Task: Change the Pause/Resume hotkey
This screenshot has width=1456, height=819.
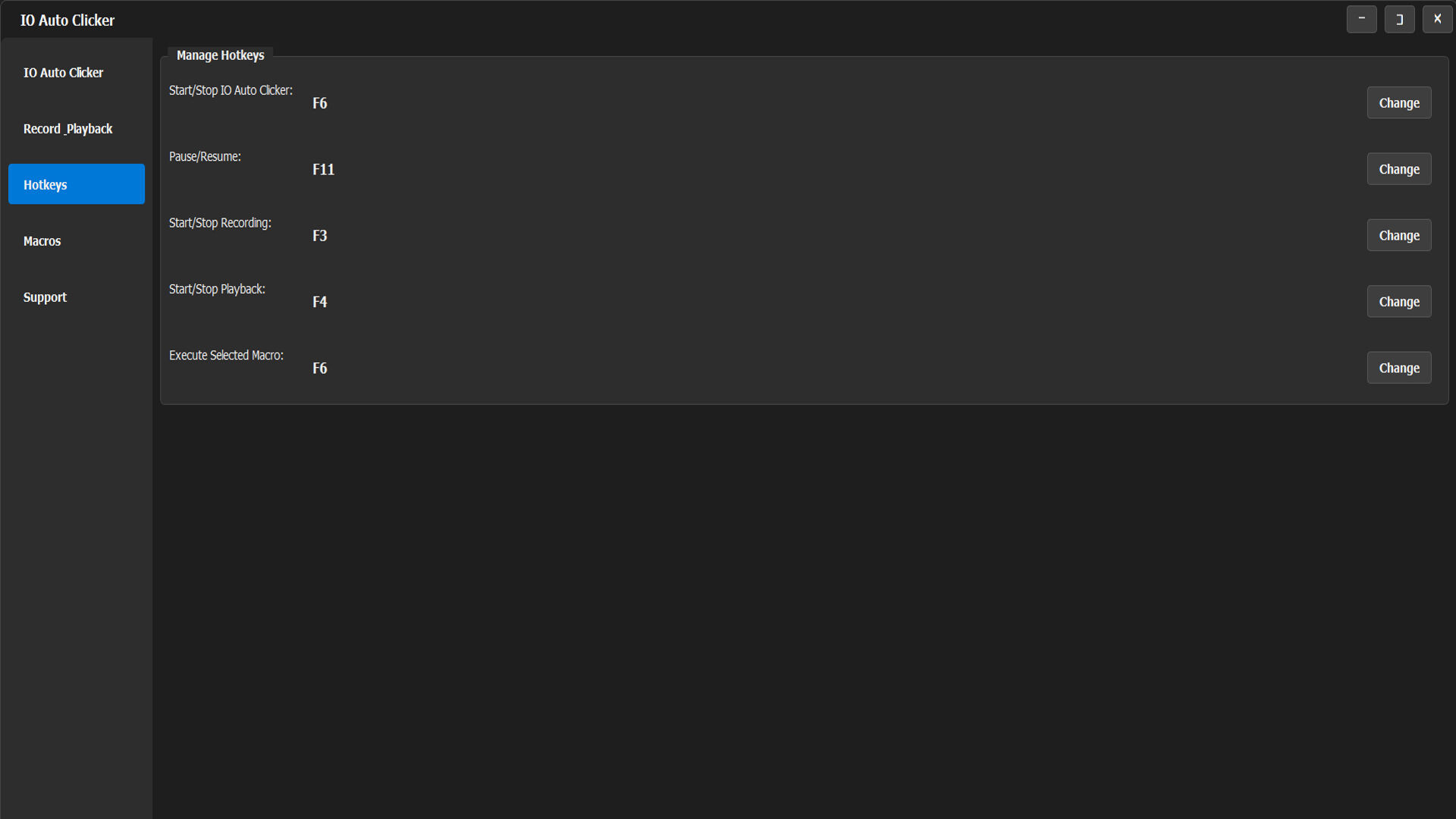Action: click(1398, 169)
